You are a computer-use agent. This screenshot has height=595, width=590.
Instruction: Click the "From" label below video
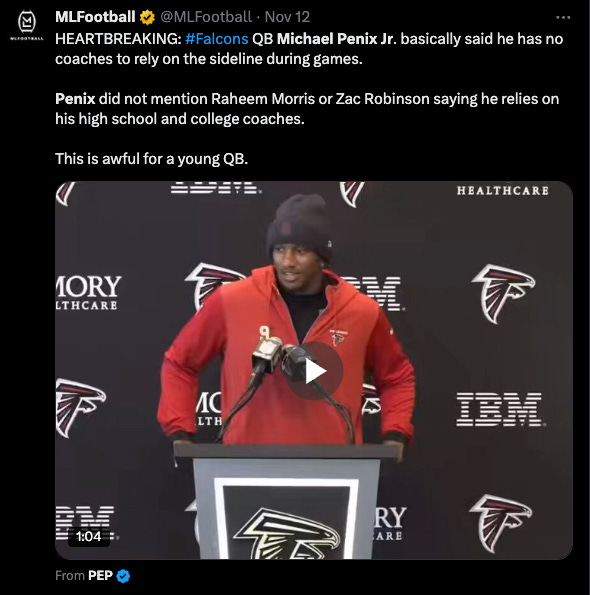click(70, 576)
